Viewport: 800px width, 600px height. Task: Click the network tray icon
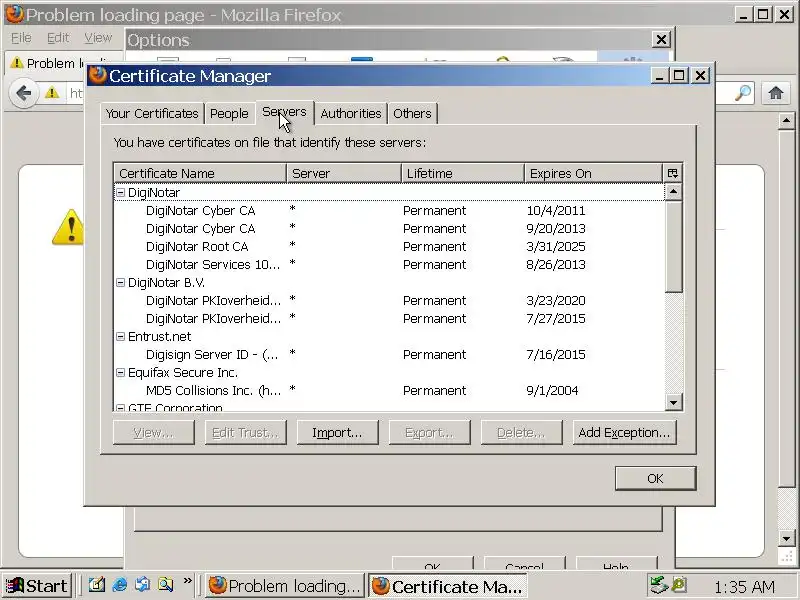click(658, 585)
